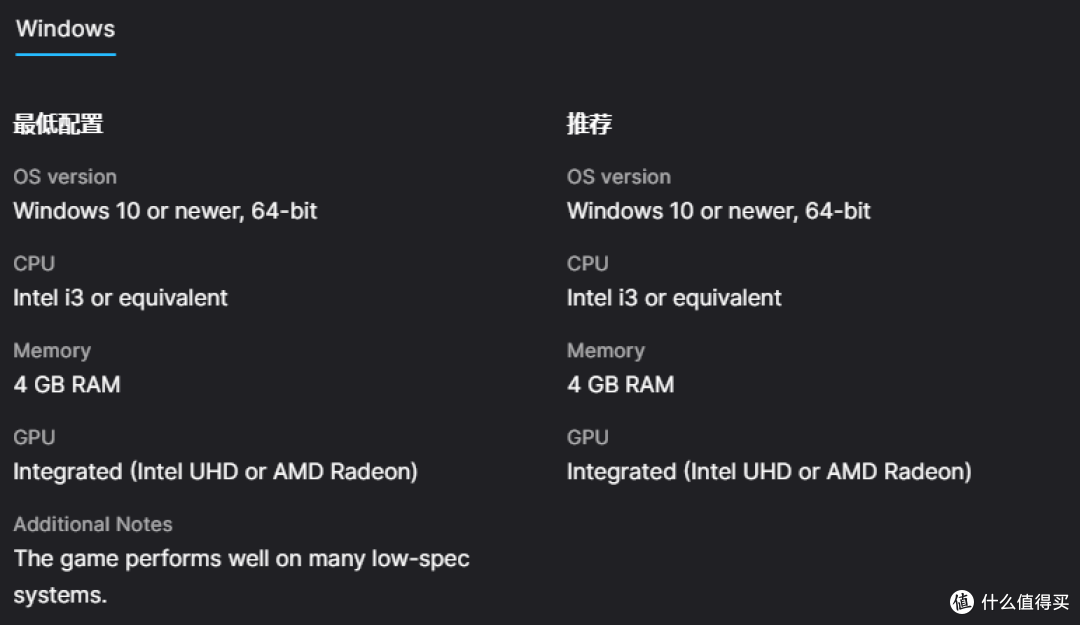The height and width of the screenshot is (625, 1080).
Task: Click the low-spec systems note text
Action: click(241, 577)
